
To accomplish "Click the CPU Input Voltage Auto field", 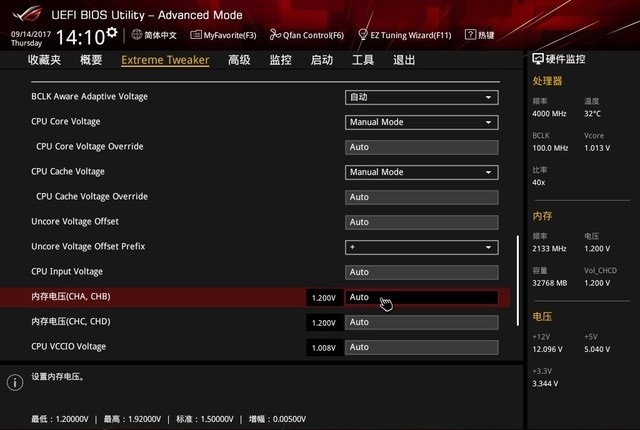I will coord(421,272).
